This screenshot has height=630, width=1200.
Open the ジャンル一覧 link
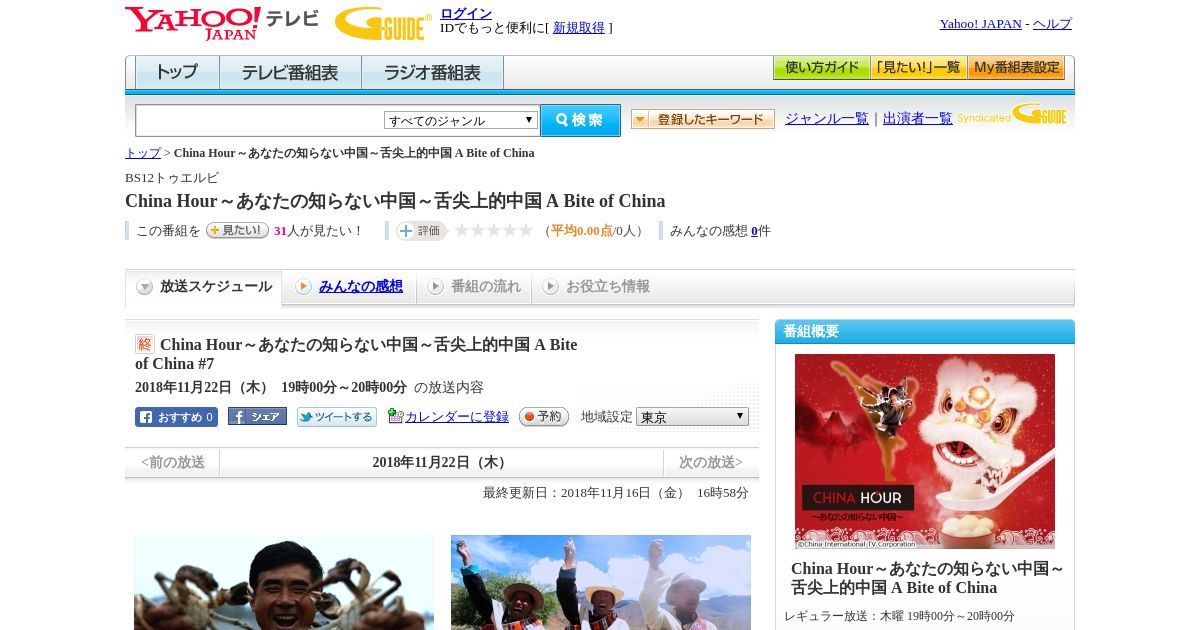pos(827,119)
